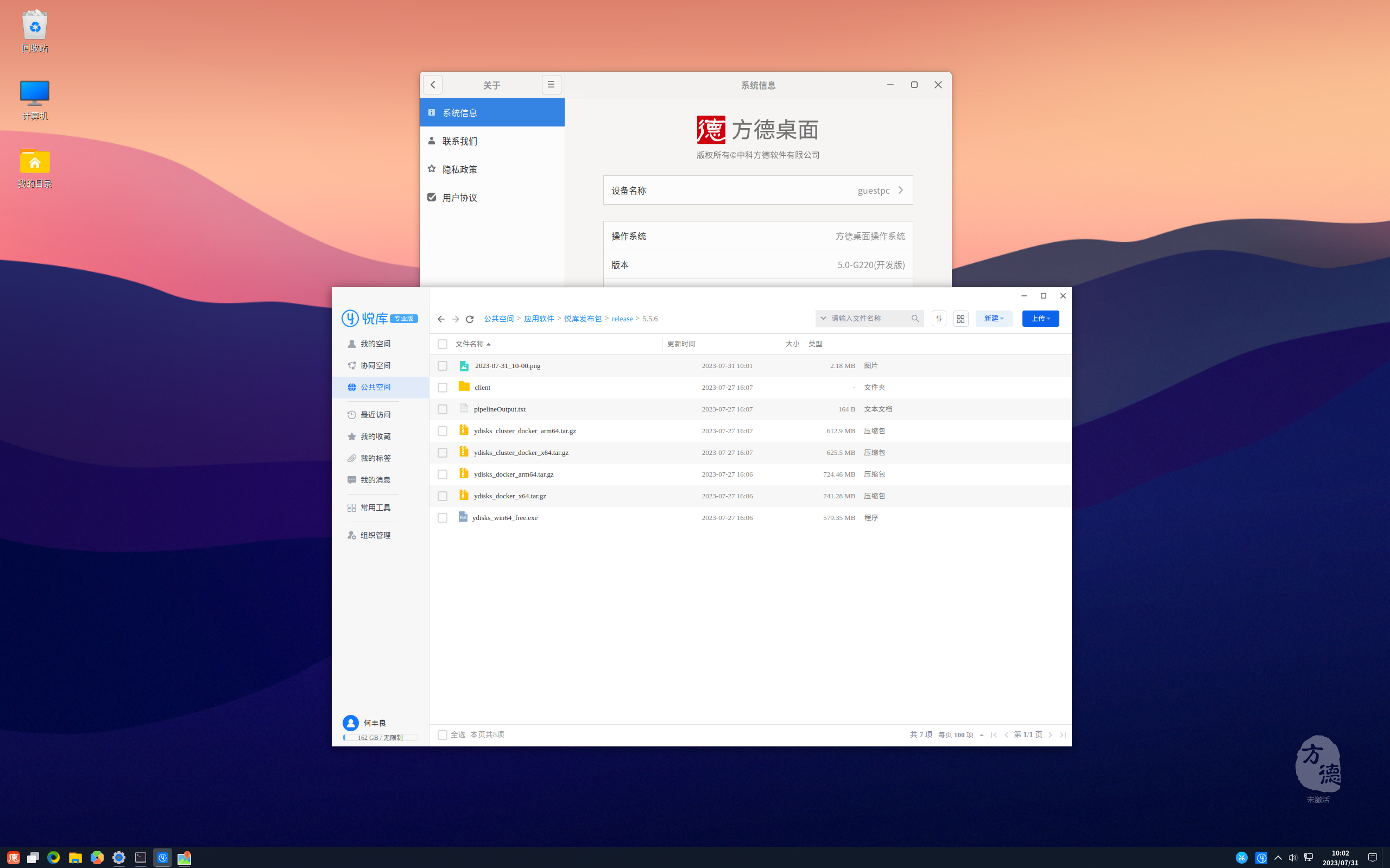Open 我的收藏 in the sidebar
Image resolution: width=1390 pixels, height=868 pixels.
pyautogui.click(x=380, y=436)
